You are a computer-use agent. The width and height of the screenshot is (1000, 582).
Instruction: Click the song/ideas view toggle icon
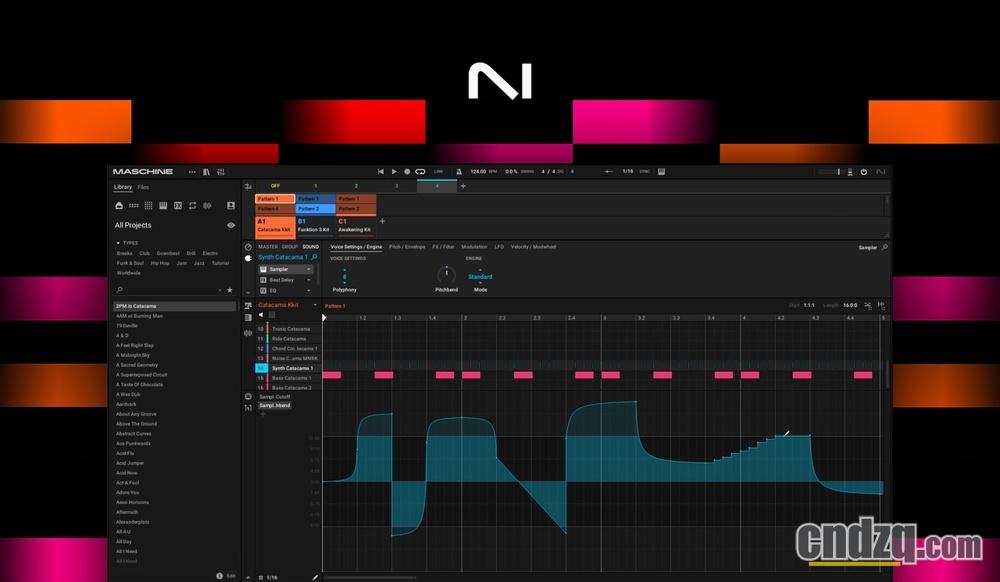tap(248, 186)
